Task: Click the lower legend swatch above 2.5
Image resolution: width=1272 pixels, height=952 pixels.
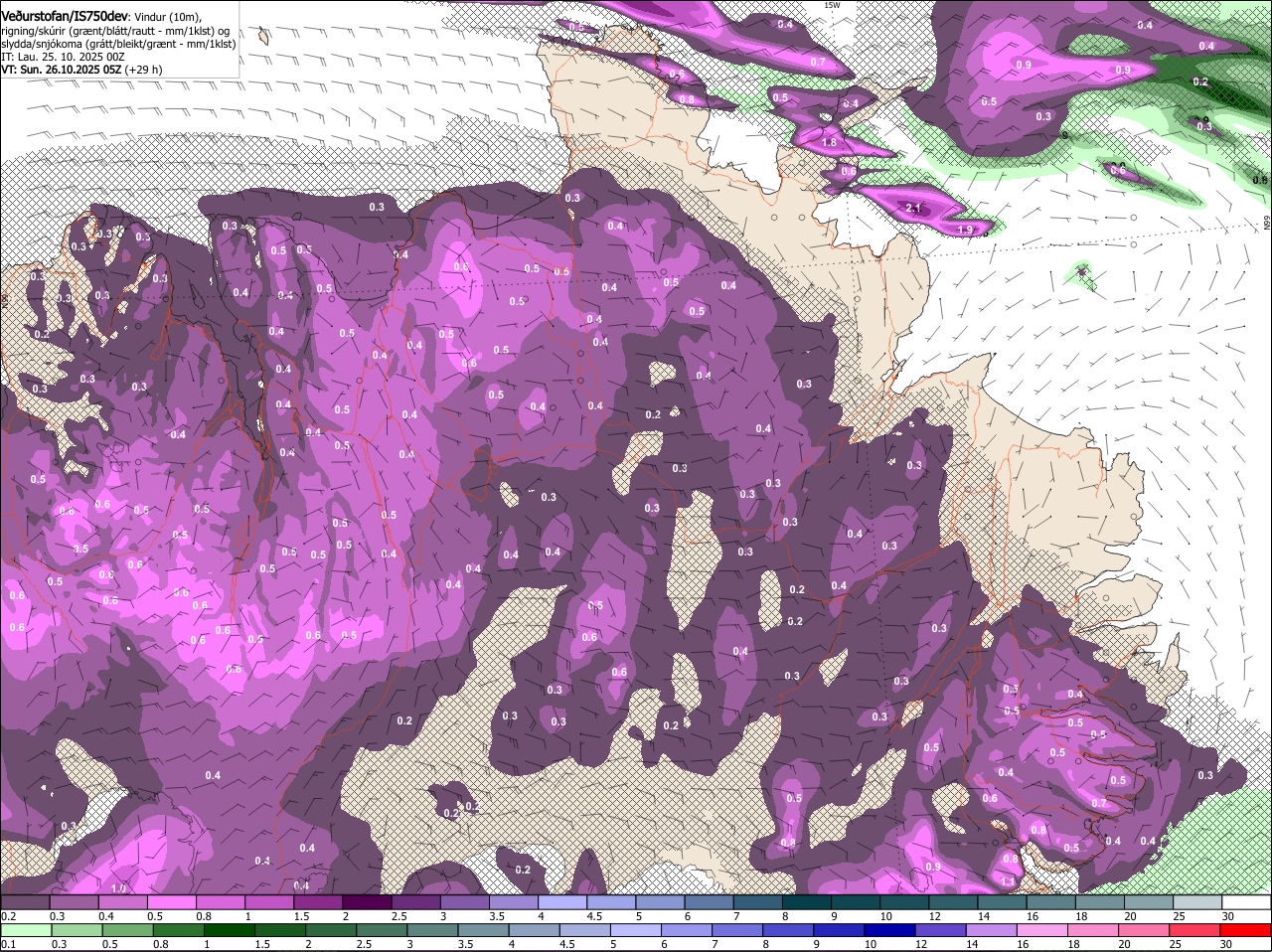Action: tap(382, 930)
